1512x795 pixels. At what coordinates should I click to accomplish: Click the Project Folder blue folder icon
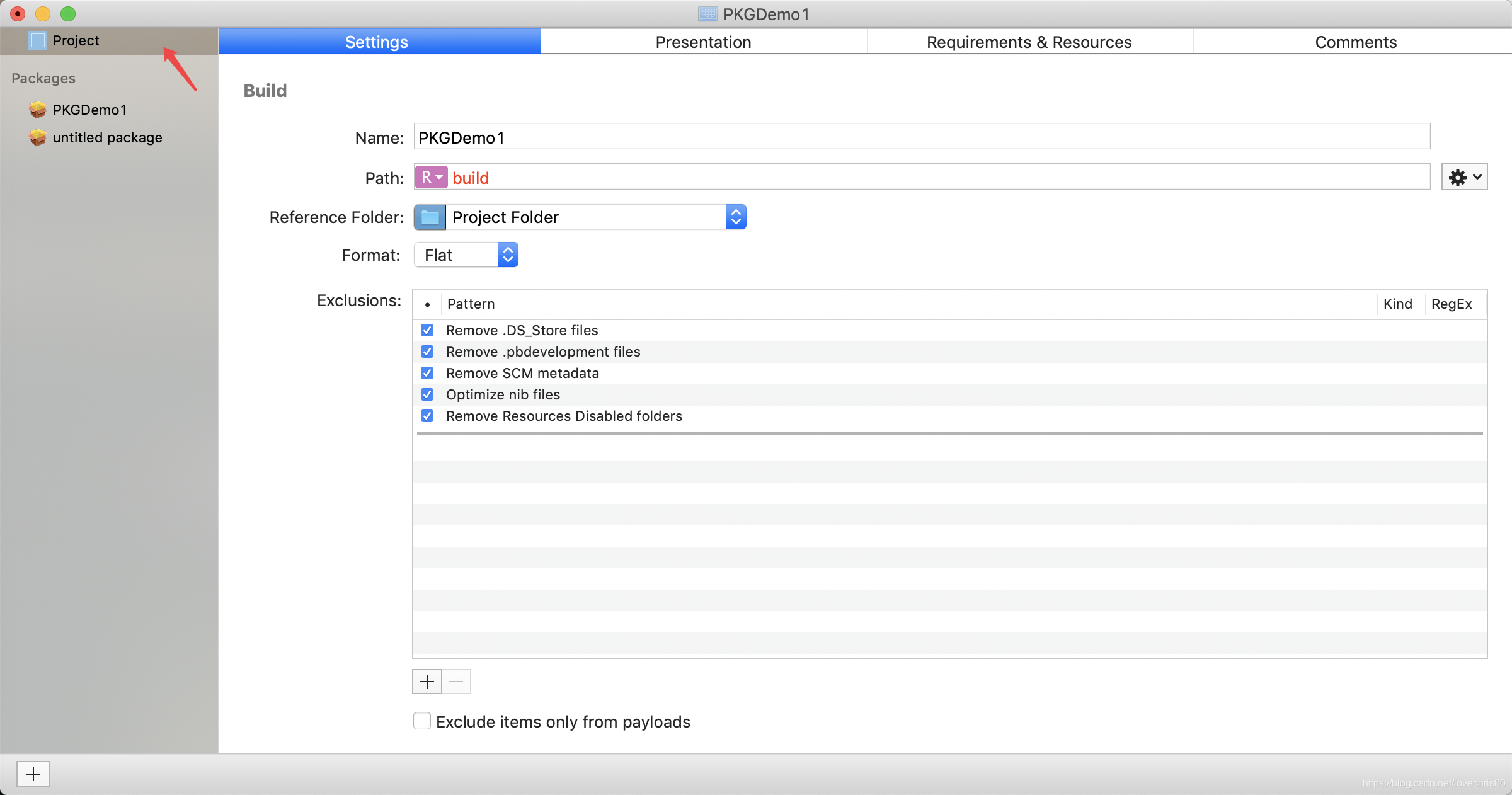pos(430,217)
